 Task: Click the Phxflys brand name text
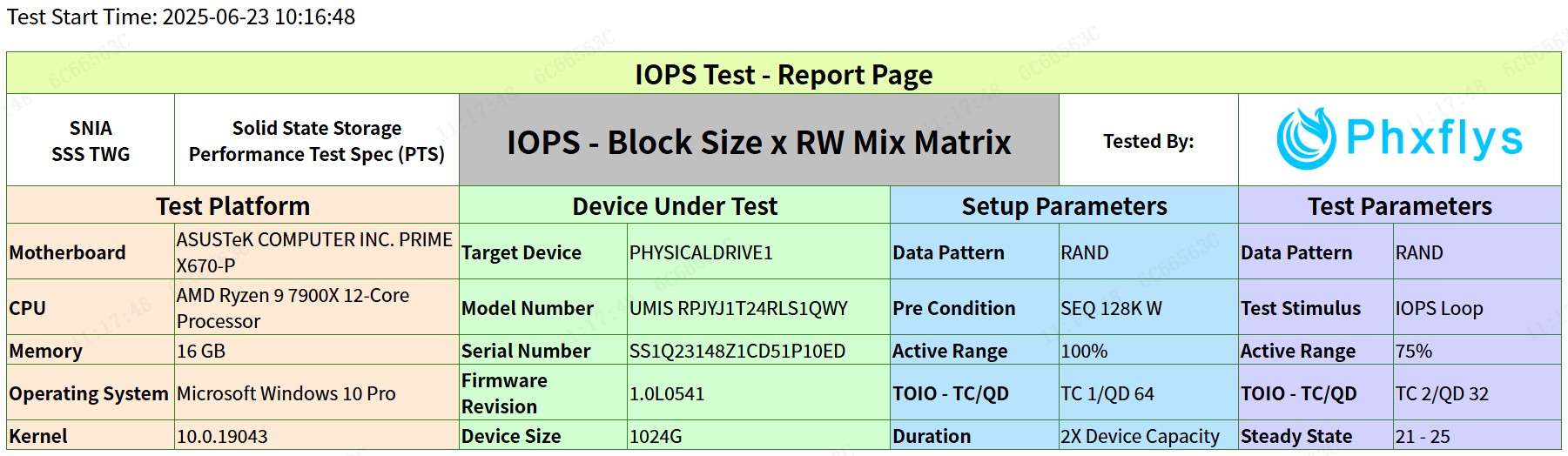[x=1434, y=138]
